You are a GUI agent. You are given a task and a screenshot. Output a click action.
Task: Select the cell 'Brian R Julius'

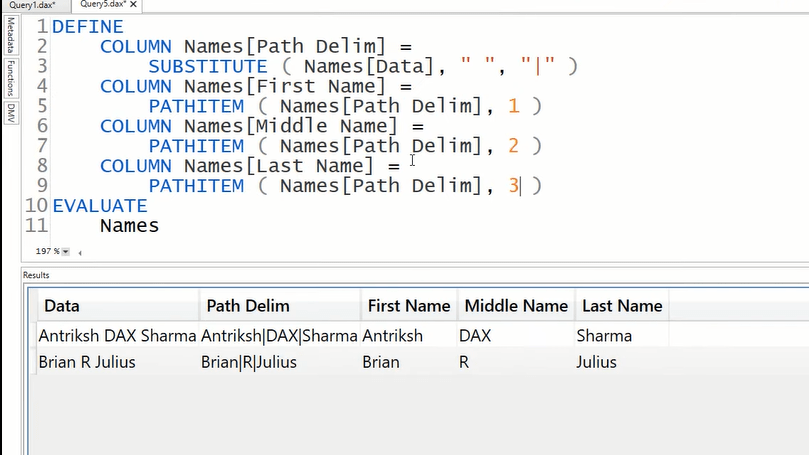click(x=117, y=362)
